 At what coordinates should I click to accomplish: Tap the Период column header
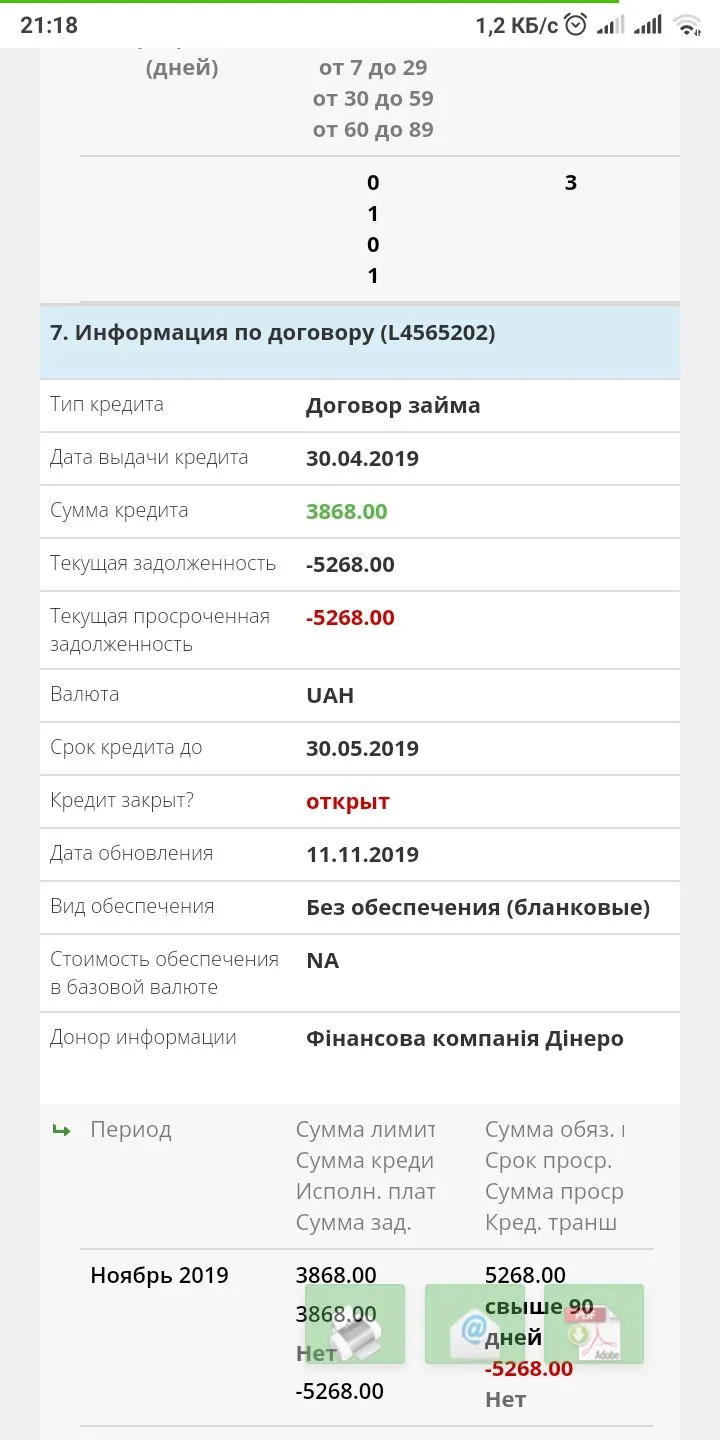(x=131, y=1130)
